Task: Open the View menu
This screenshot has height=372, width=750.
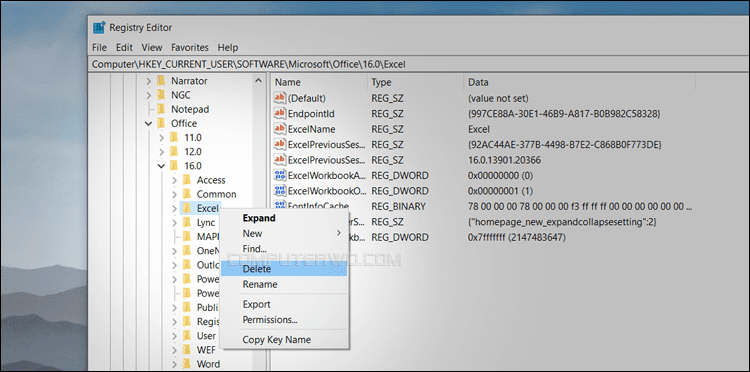Action: pos(152,47)
